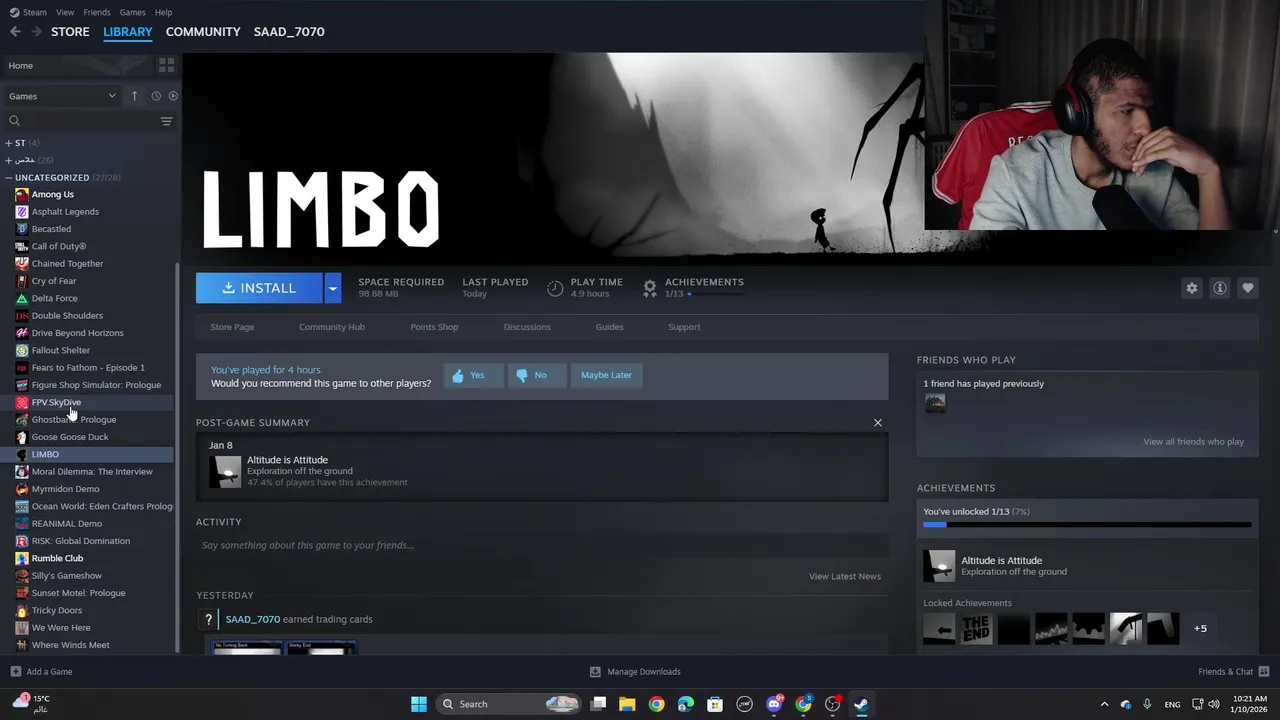This screenshot has height=720, width=1280.
Task: Open advanced filter options icon
Action: pos(166,121)
